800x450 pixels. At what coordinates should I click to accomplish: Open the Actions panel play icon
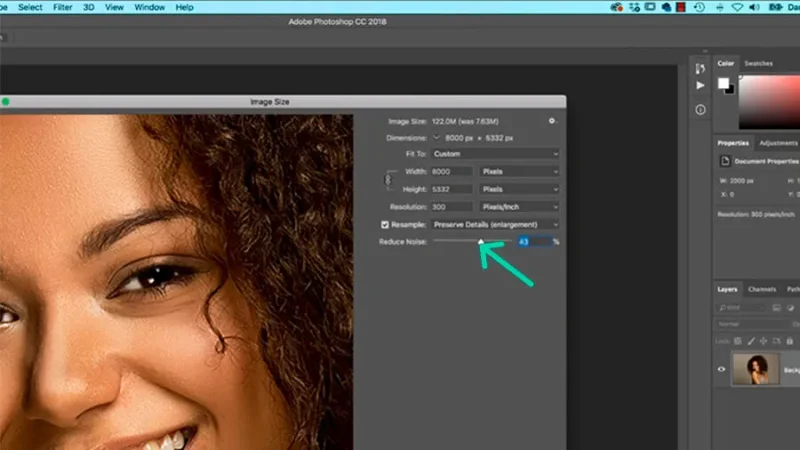pos(700,86)
